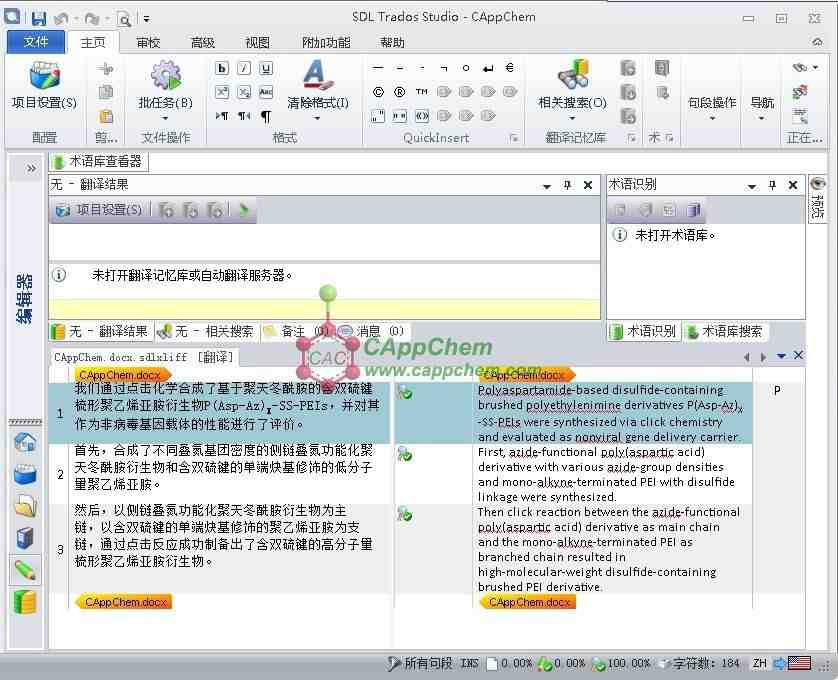The width and height of the screenshot is (838, 680).
Task: Apply bold formatting button
Action: pos(222,68)
